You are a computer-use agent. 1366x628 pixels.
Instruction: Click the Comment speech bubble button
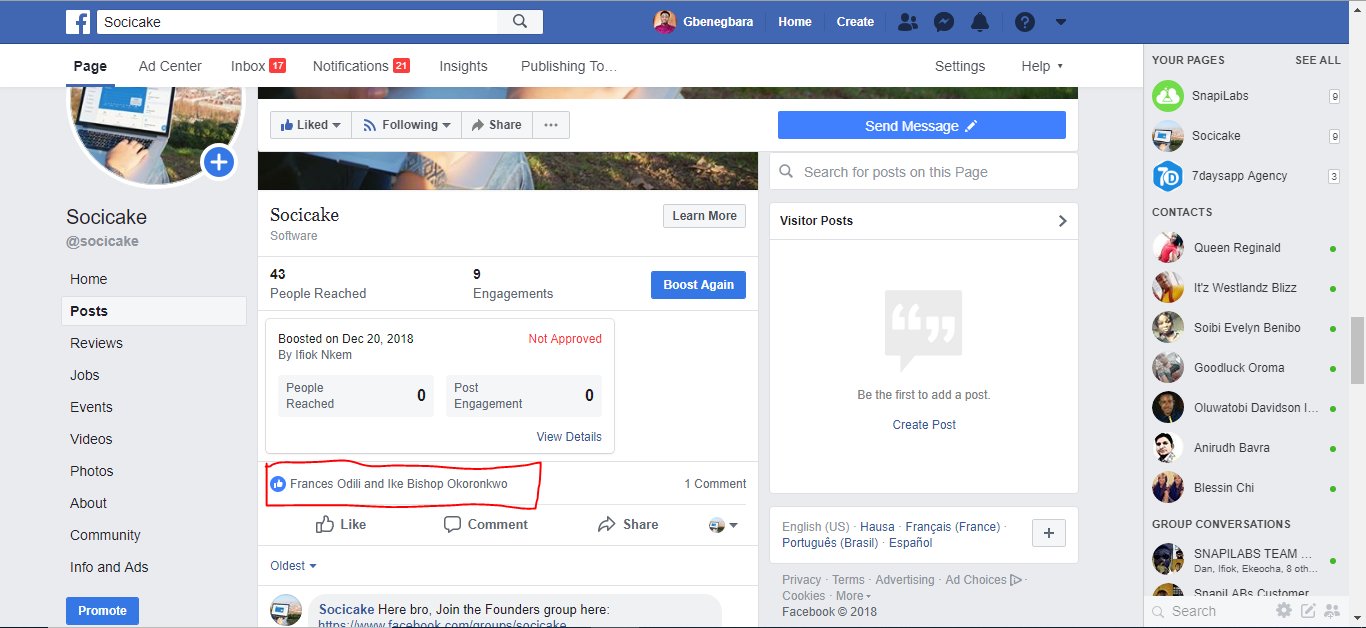(x=485, y=524)
